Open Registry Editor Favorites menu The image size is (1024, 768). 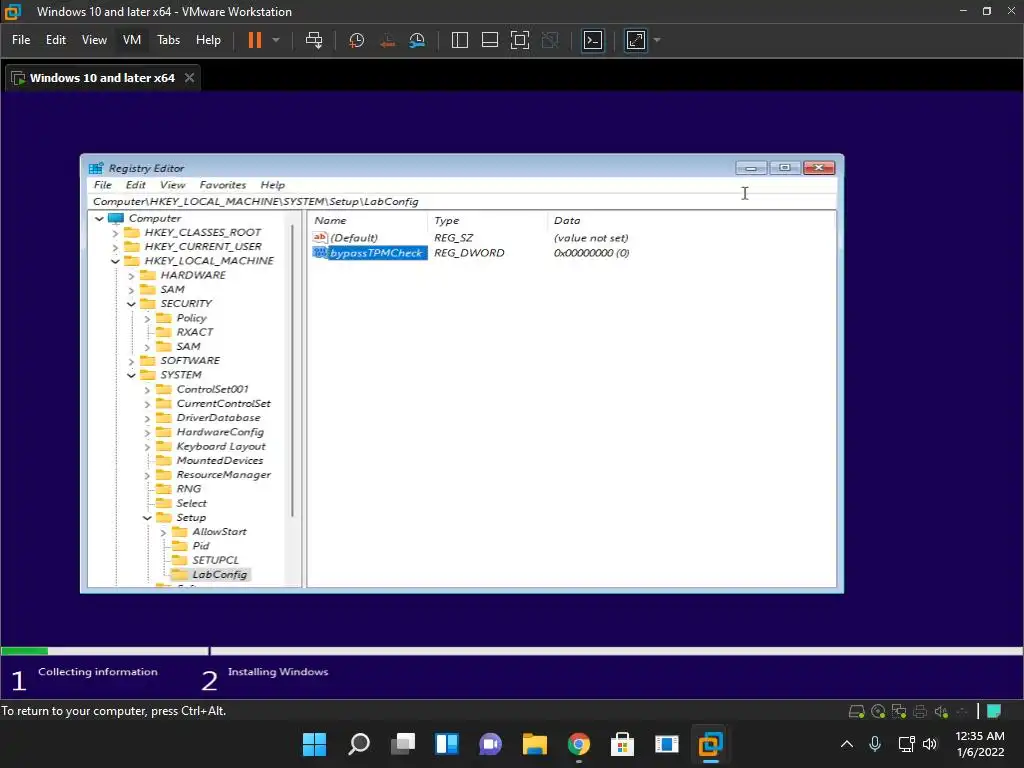click(x=223, y=185)
